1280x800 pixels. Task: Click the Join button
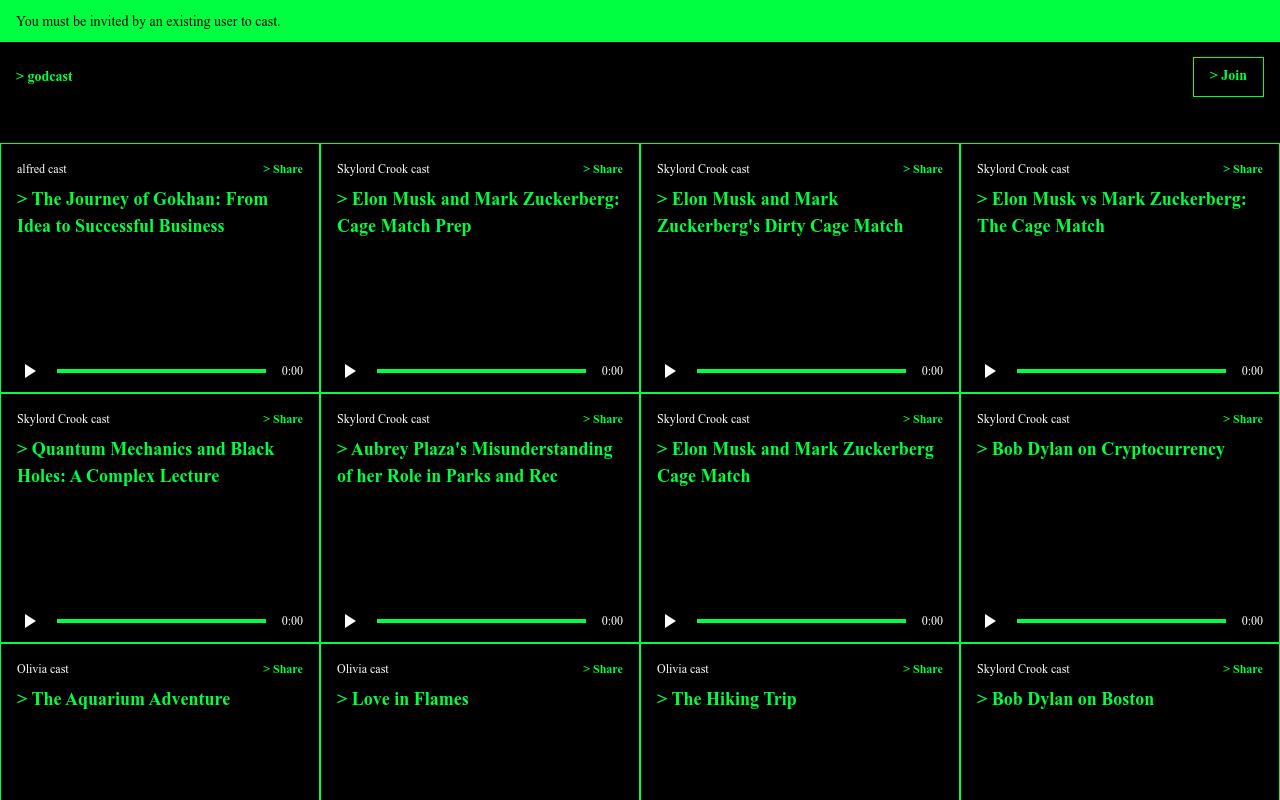pos(1228,77)
